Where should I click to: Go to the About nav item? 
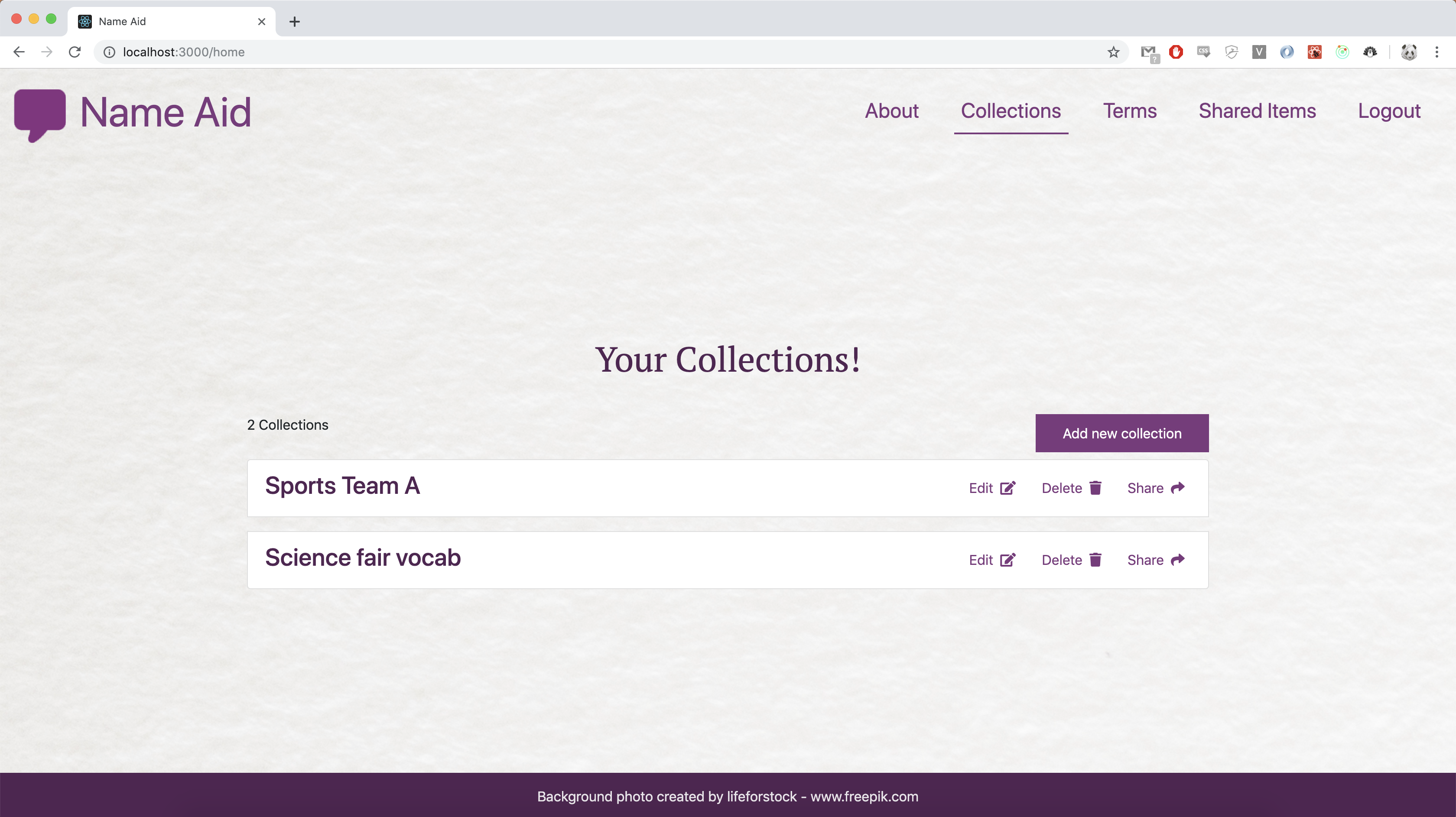click(891, 111)
